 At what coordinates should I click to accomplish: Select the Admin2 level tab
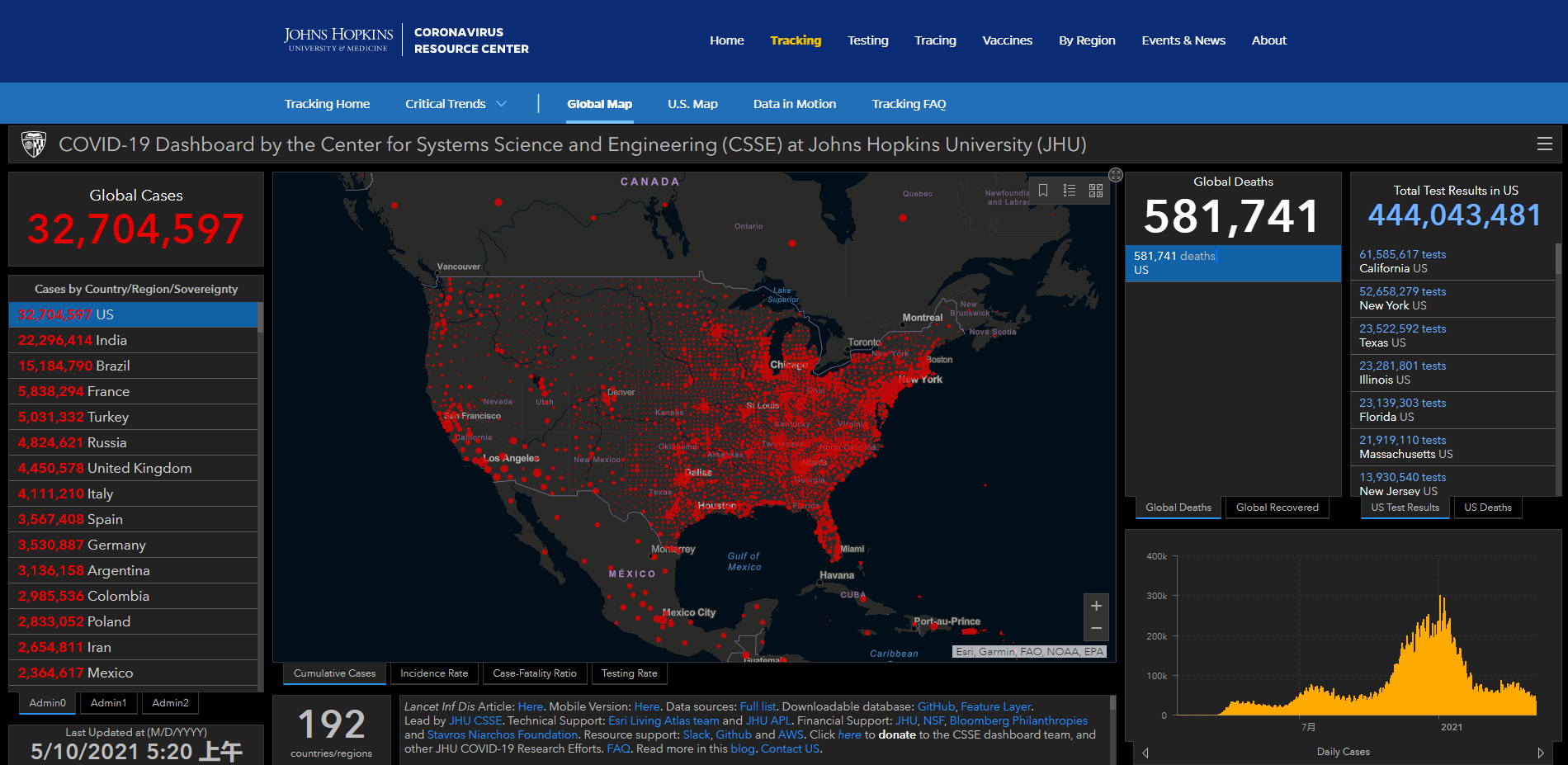(170, 703)
